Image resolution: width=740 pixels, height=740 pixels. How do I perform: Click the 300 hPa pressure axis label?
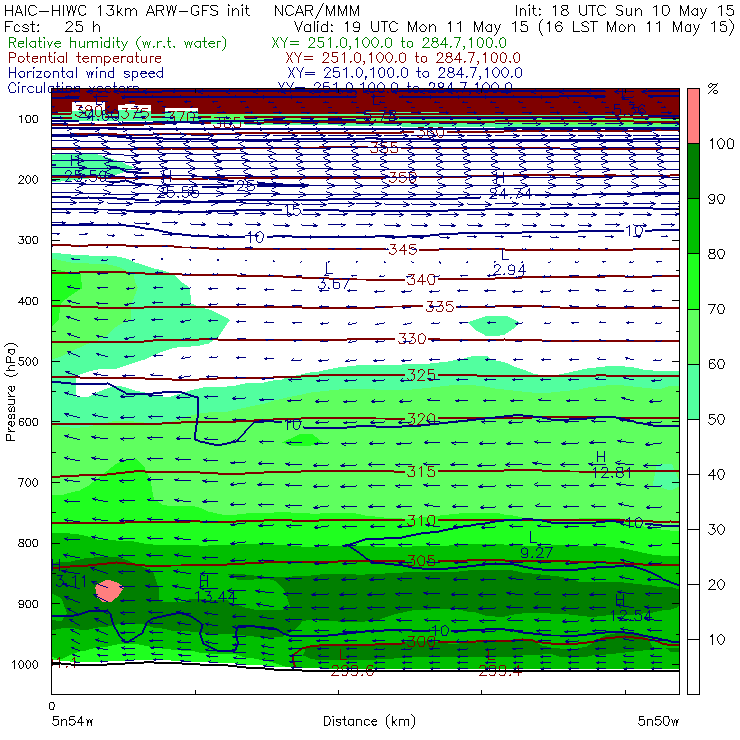[28, 240]
